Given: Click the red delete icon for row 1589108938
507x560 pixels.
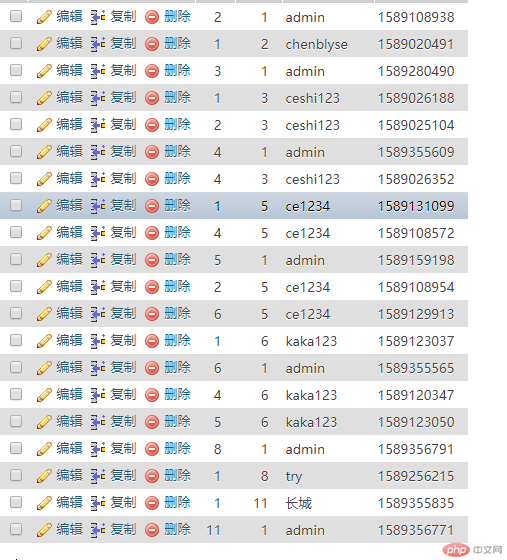Looking at the screenshot, I should (152, 17).
